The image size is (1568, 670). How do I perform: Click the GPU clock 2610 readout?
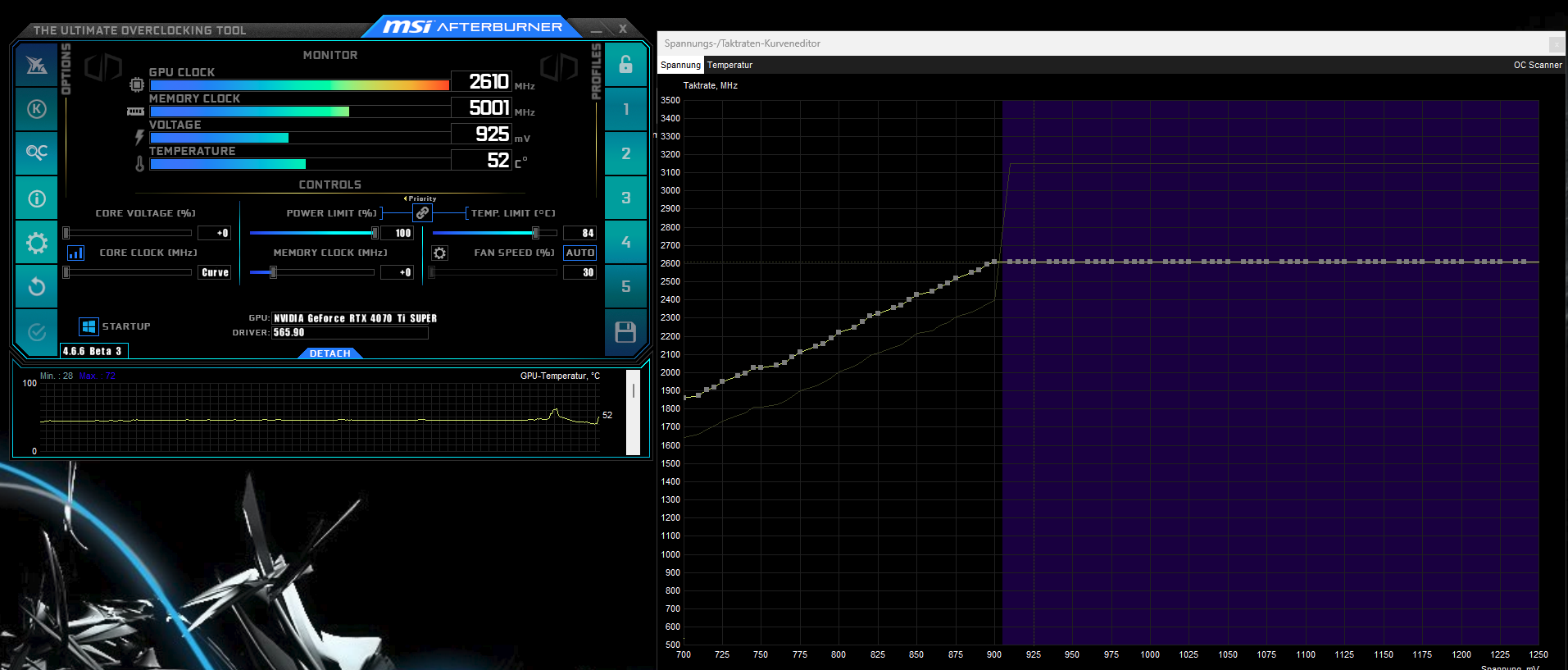click(x=482, y=81)
